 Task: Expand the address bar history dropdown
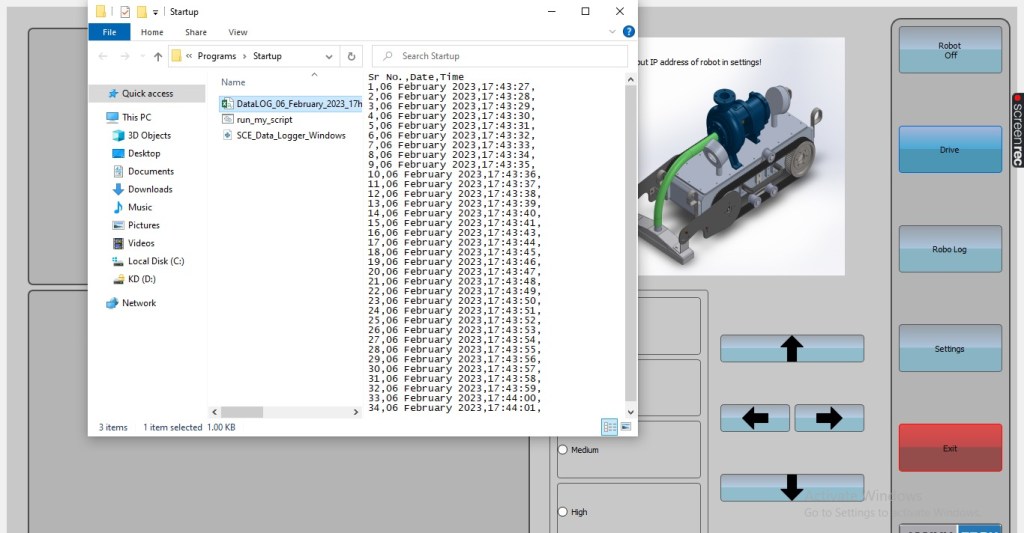(329, 56)
